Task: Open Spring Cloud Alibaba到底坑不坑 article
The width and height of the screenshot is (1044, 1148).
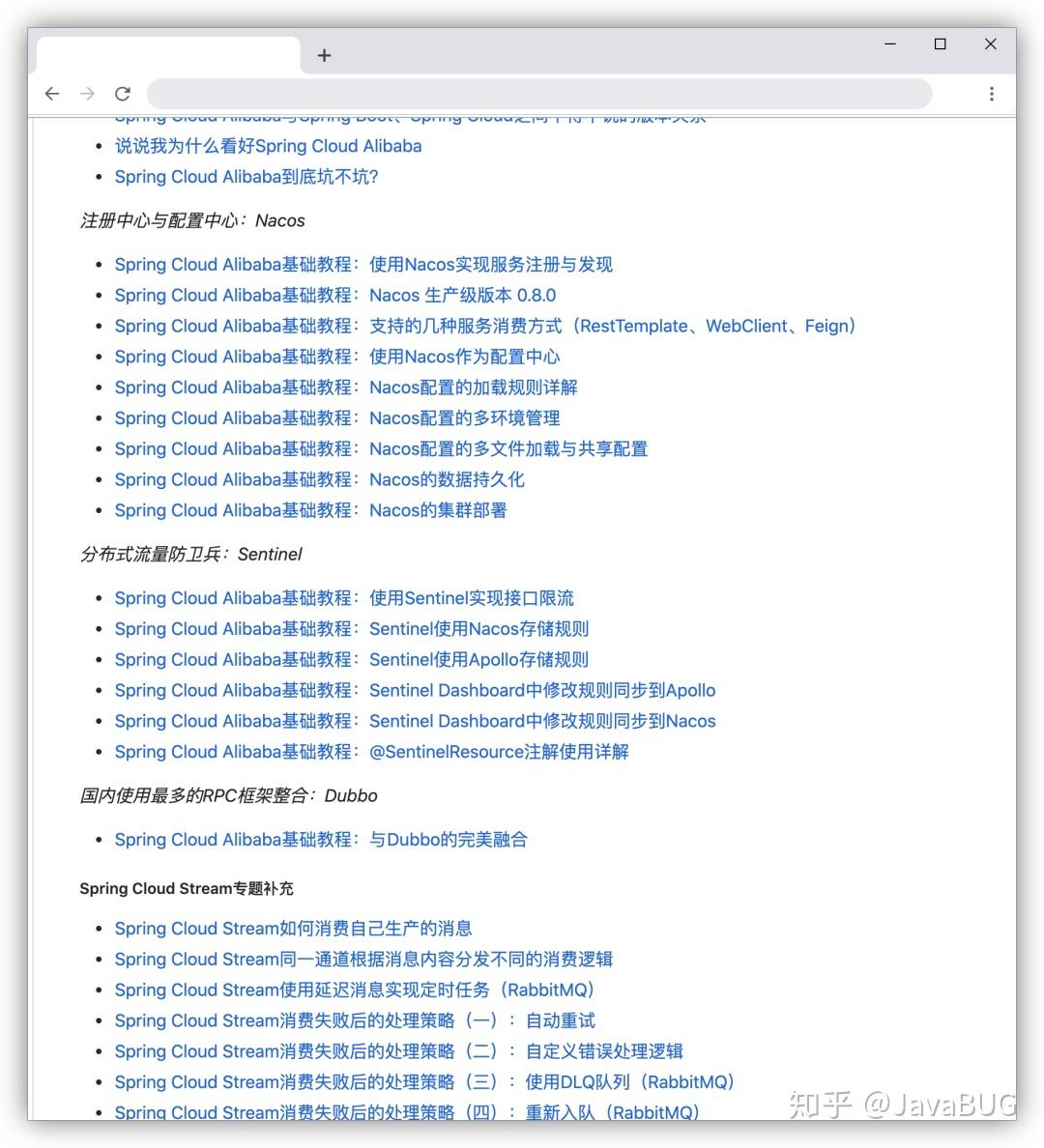Action: tap(246, 177)
